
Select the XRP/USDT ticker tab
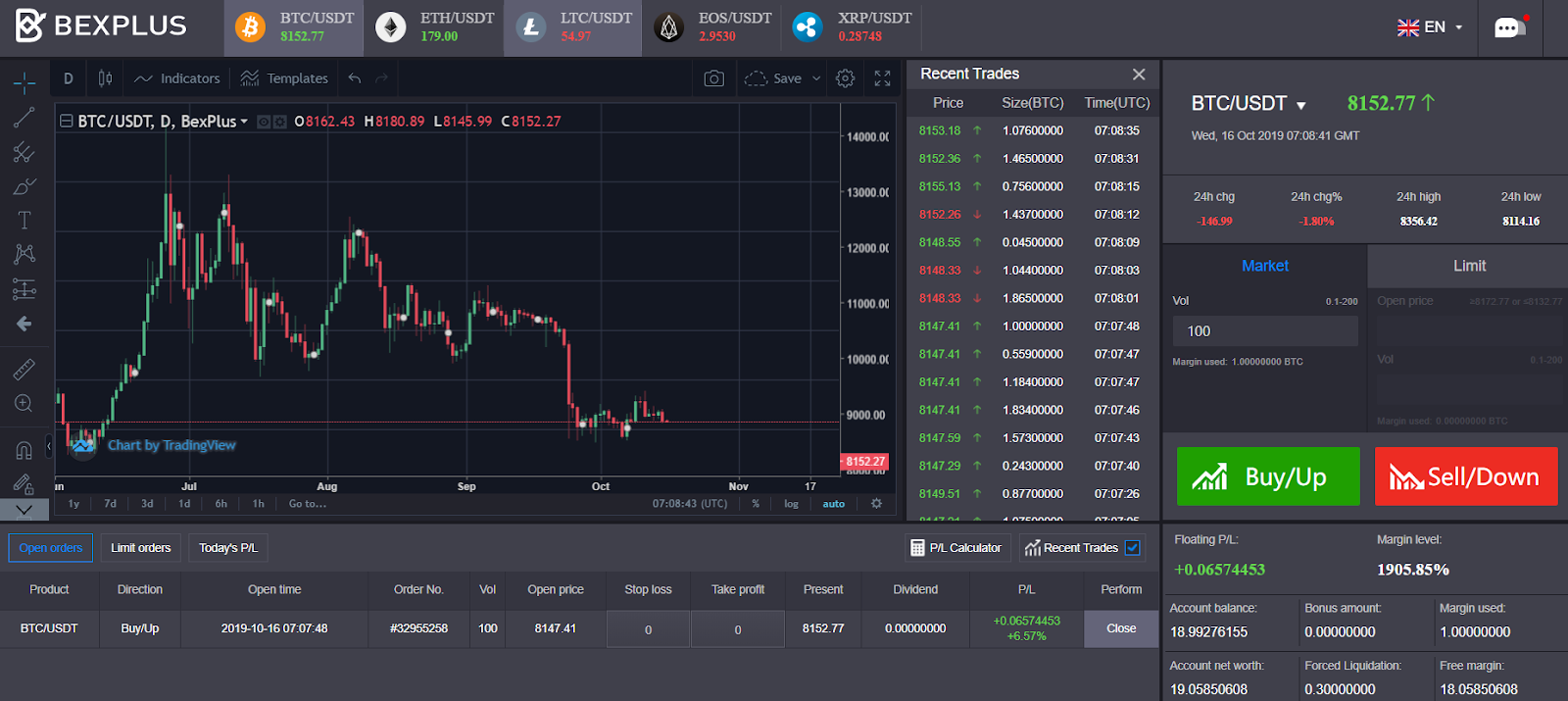tap(851, 27)
